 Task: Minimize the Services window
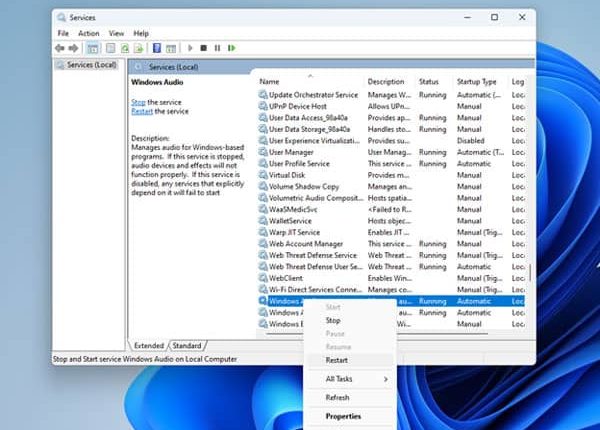pos(467,17)
